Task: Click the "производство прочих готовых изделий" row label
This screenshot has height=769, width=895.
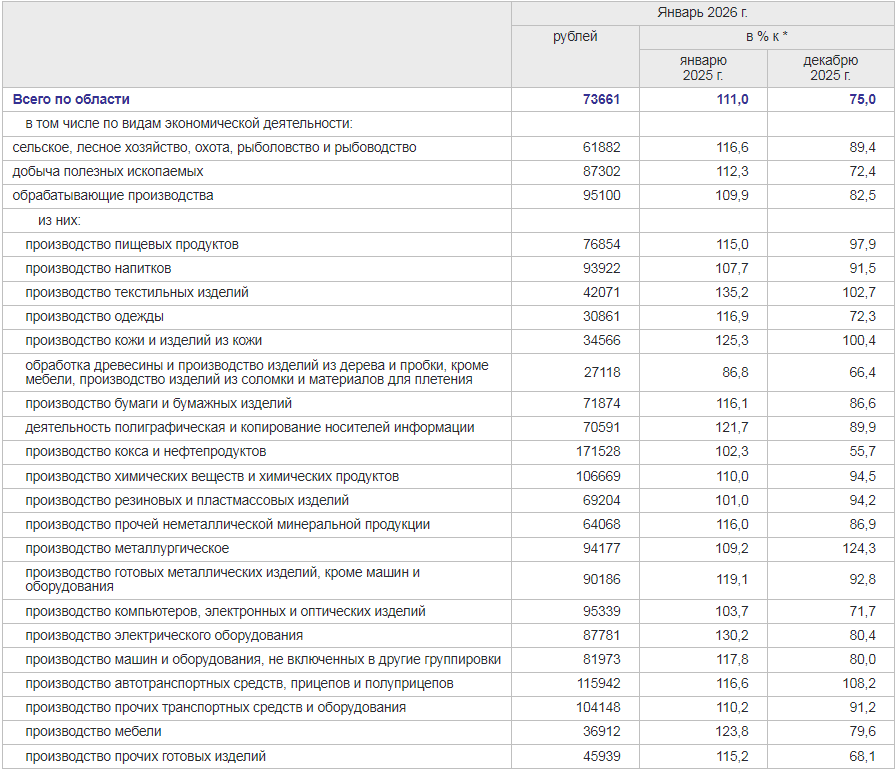Action: pyautogui.click(x=146, y=756)
